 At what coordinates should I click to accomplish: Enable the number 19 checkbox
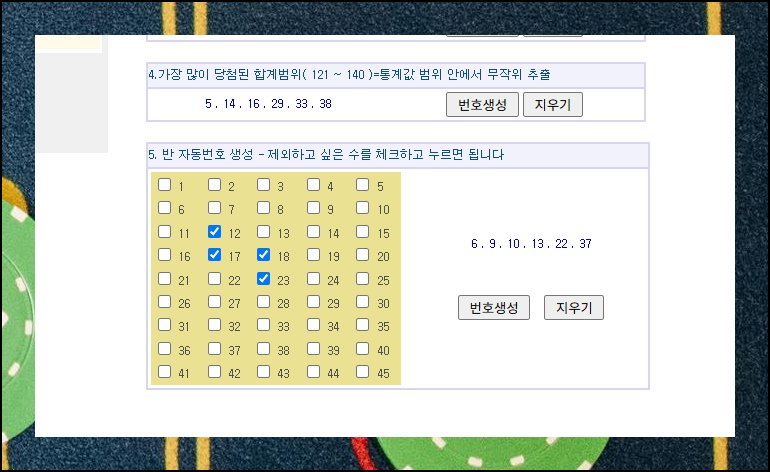[x=313, y=254]
